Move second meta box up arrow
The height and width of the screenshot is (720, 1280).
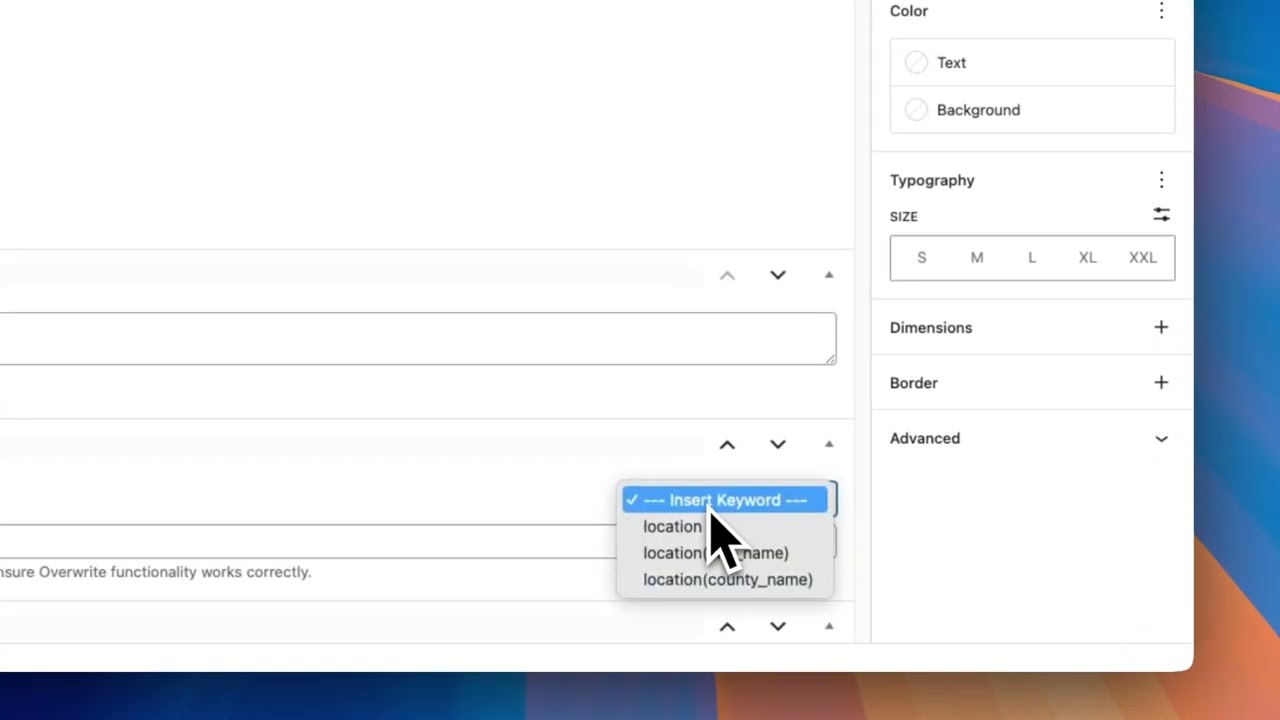(727, 444)
